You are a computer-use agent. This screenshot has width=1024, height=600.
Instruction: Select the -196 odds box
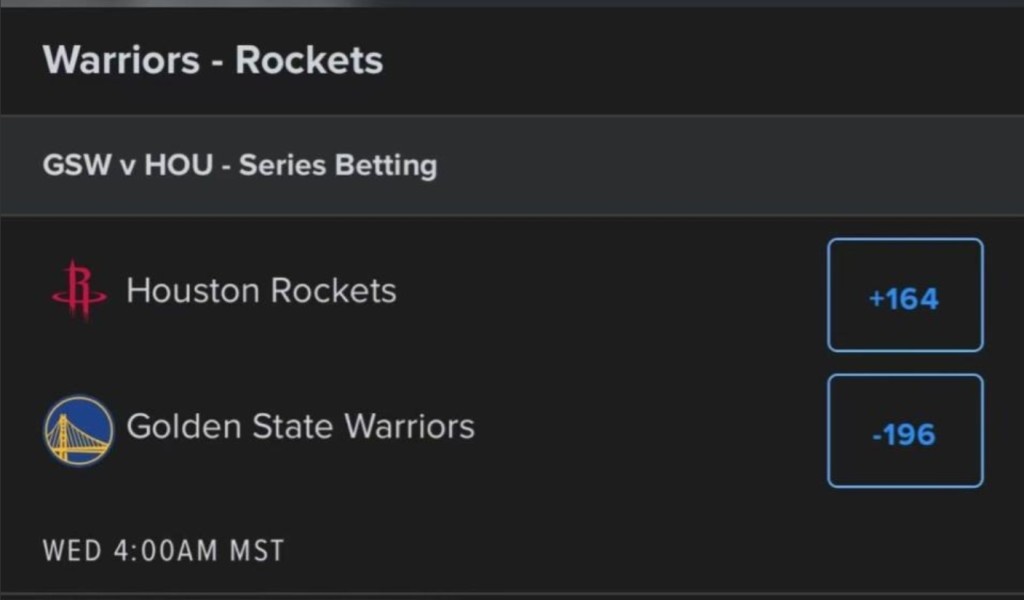(x=905, y=432)
